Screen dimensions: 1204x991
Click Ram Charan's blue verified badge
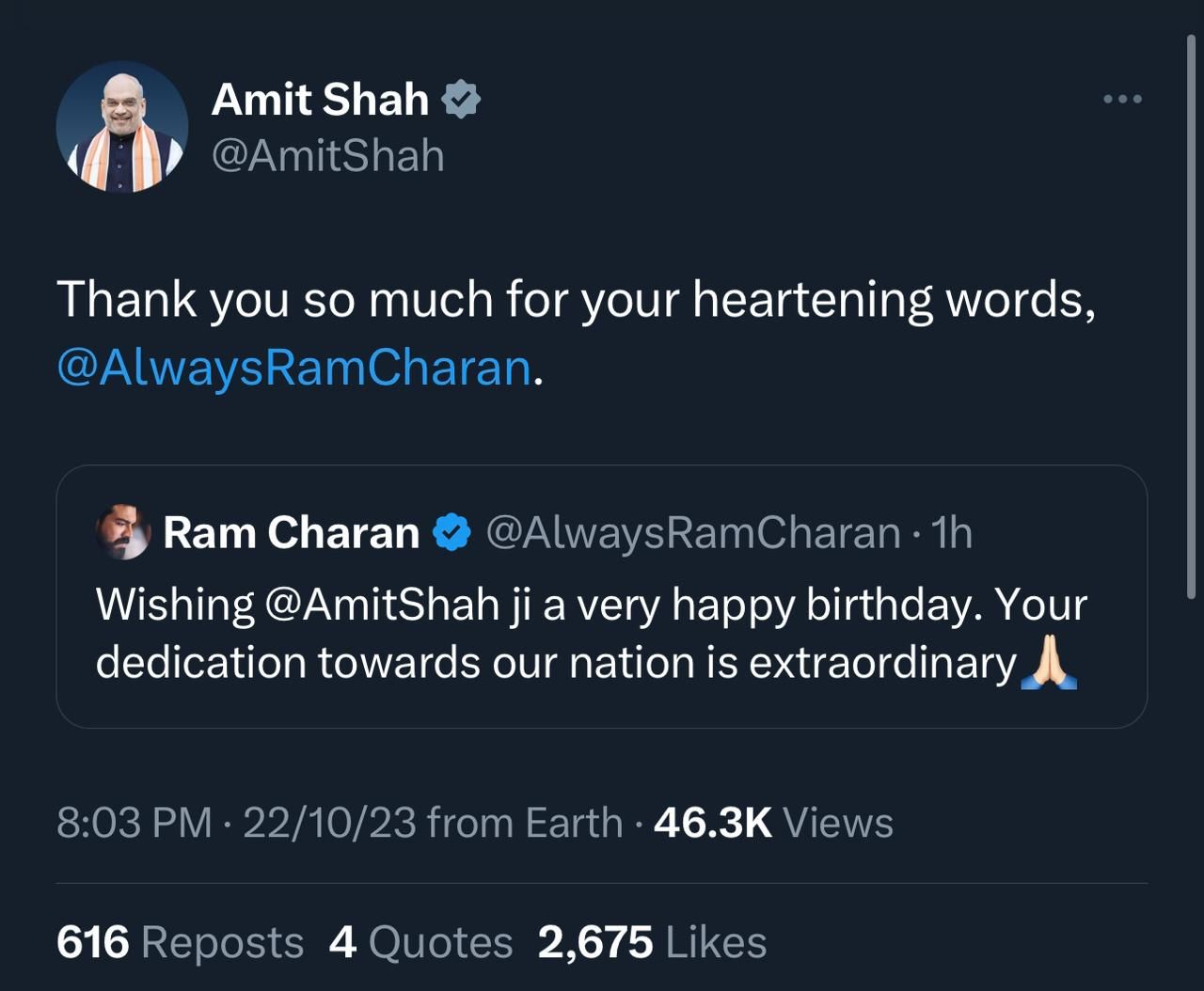coord(451,533)
